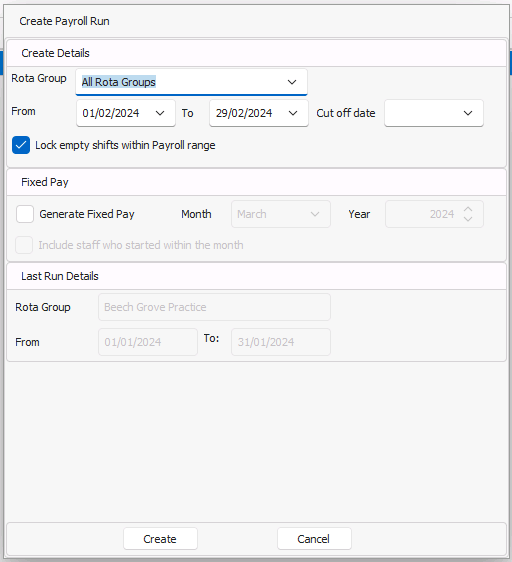The height and width of the screenshot is (562, 512).
Task: Click Last Run From date 01/01/2024
Action: tap(148, 342)
